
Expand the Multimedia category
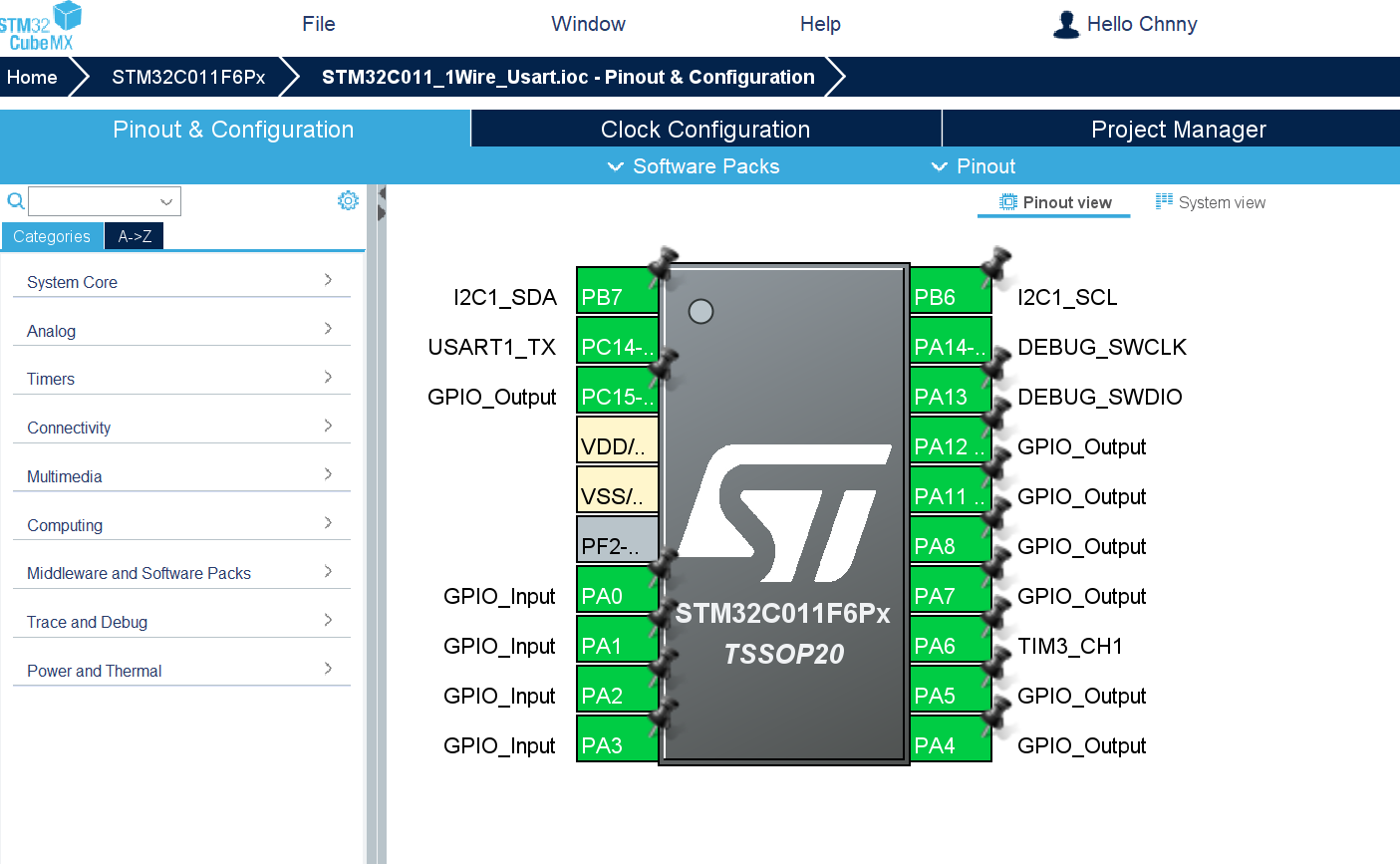click(x=181, y=476)
